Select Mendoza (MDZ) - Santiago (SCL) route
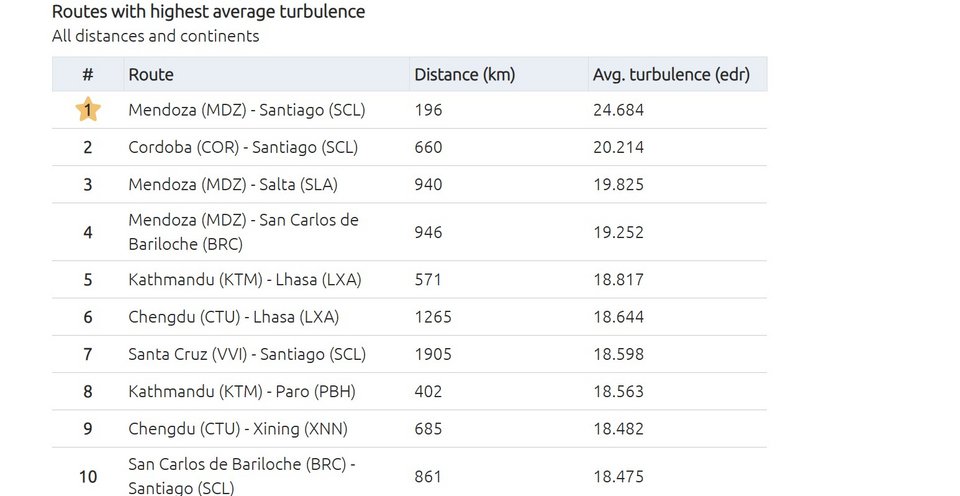The height and width of the screenshot is (496, 960). (x=247, y=110)
